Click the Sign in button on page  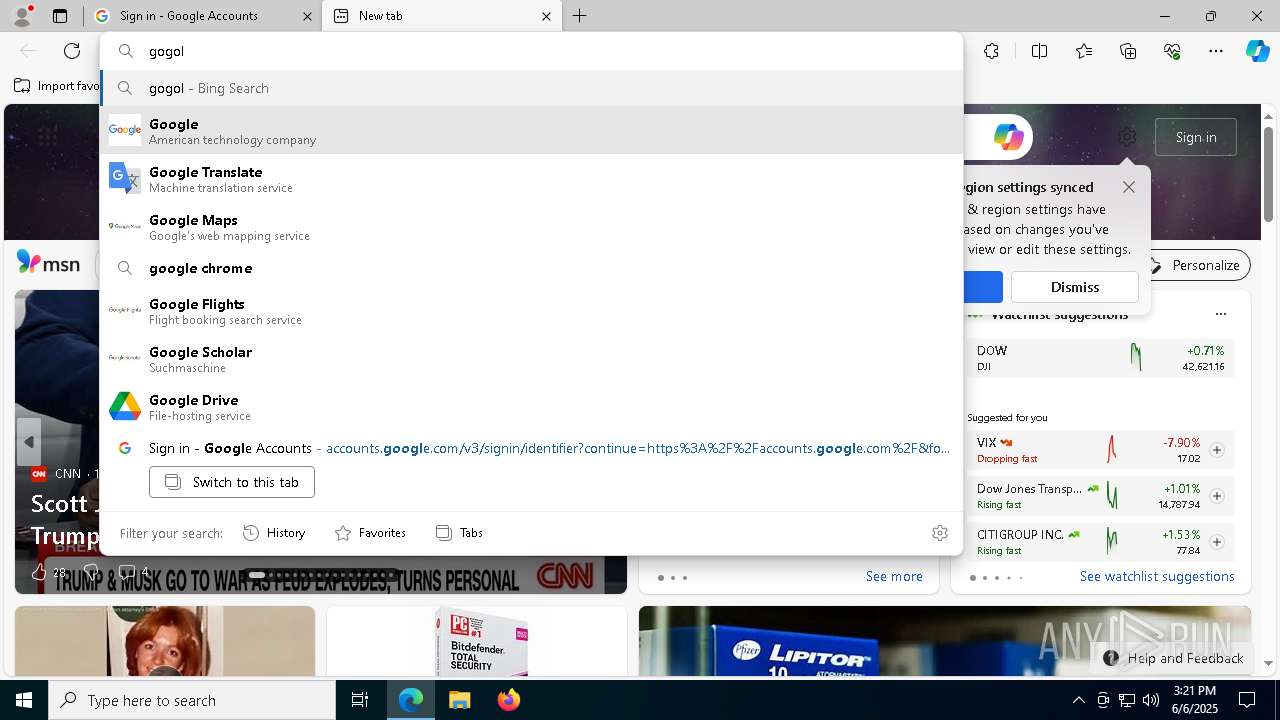[1196, 137]
